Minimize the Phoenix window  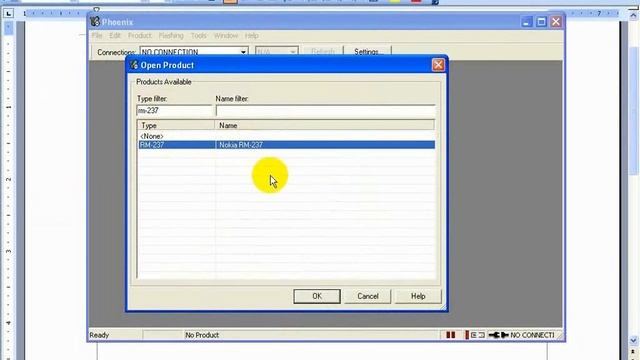[x=527, y=22]
